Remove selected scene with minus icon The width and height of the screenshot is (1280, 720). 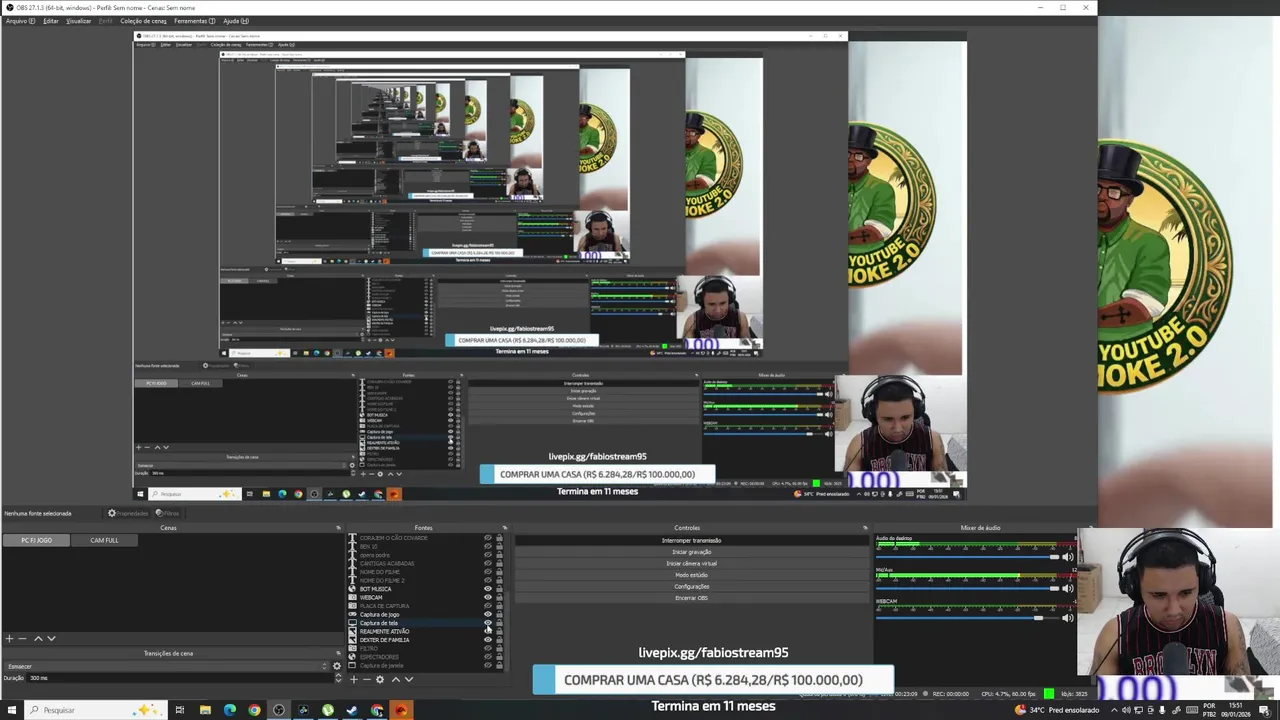tap(23, 638)
